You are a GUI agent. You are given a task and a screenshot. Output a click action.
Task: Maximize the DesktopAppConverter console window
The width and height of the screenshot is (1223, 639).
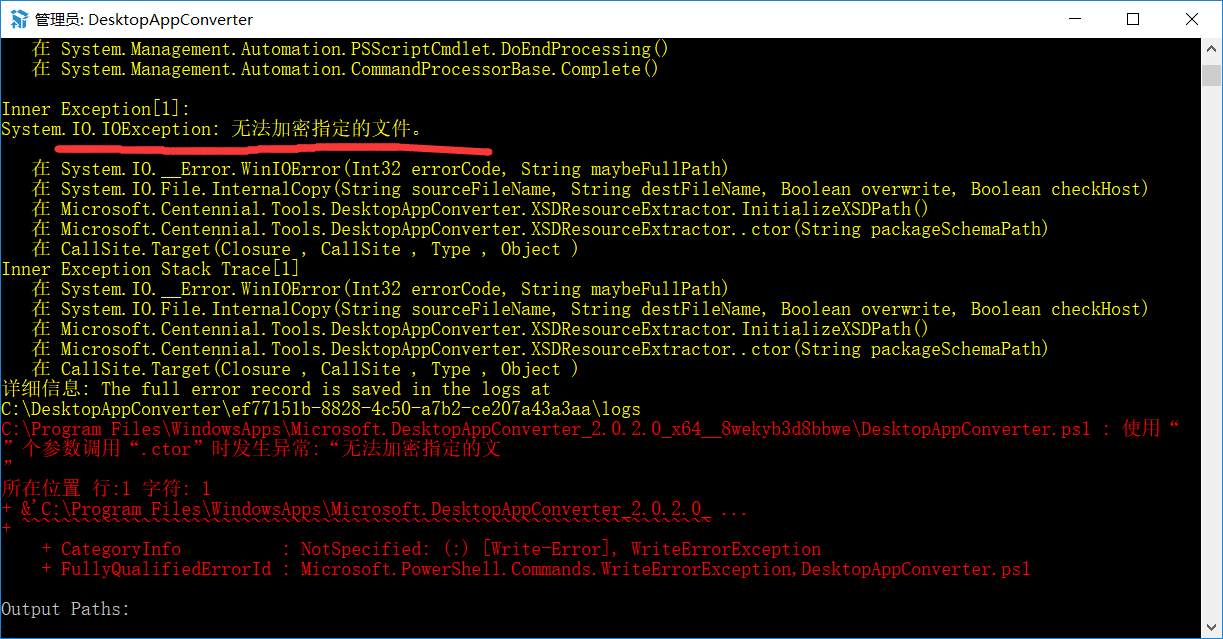(x=1133, y=19)
